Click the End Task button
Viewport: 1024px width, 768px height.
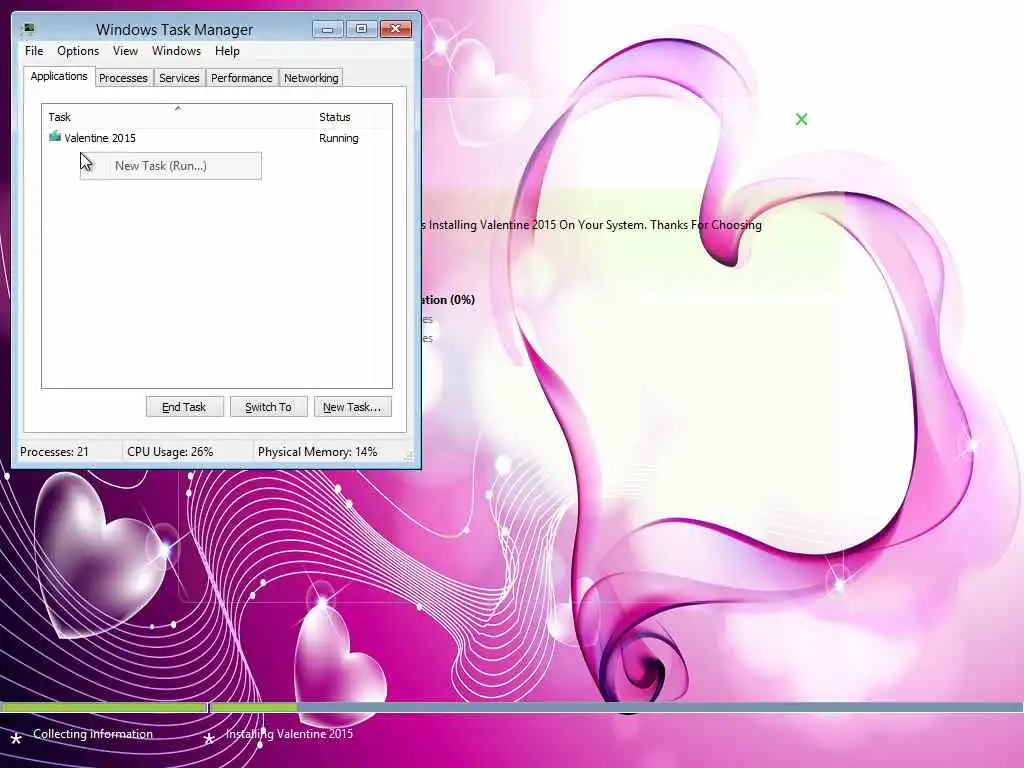(x=184, y=407)
